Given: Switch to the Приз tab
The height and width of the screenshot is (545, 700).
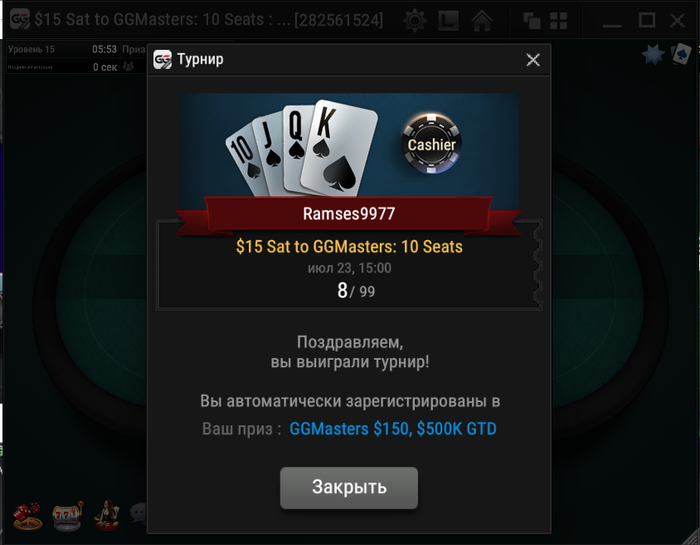Looking at the screenshot, I should 134,49.
